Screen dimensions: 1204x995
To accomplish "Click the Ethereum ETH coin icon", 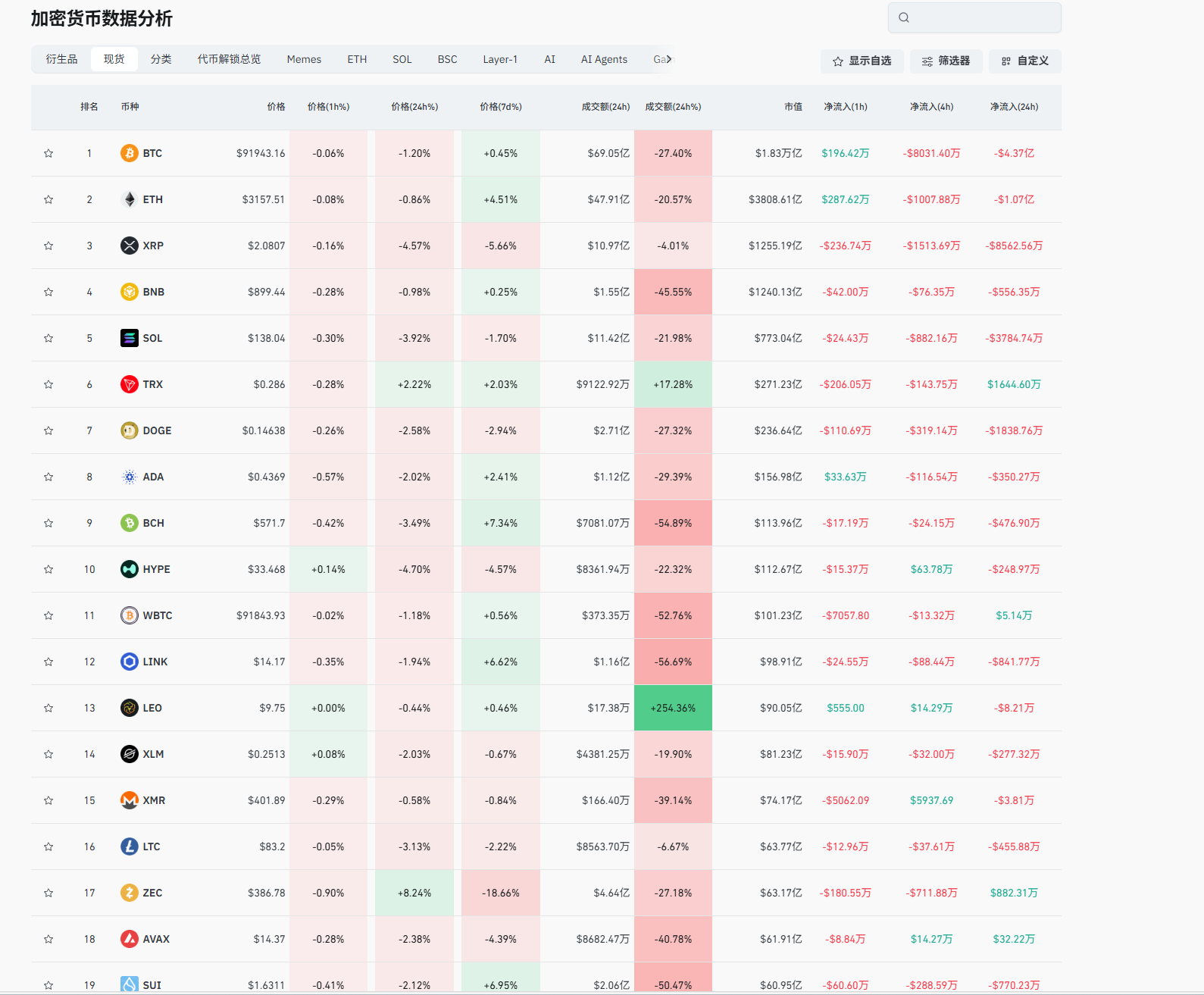I will click(x=130, y=199).
